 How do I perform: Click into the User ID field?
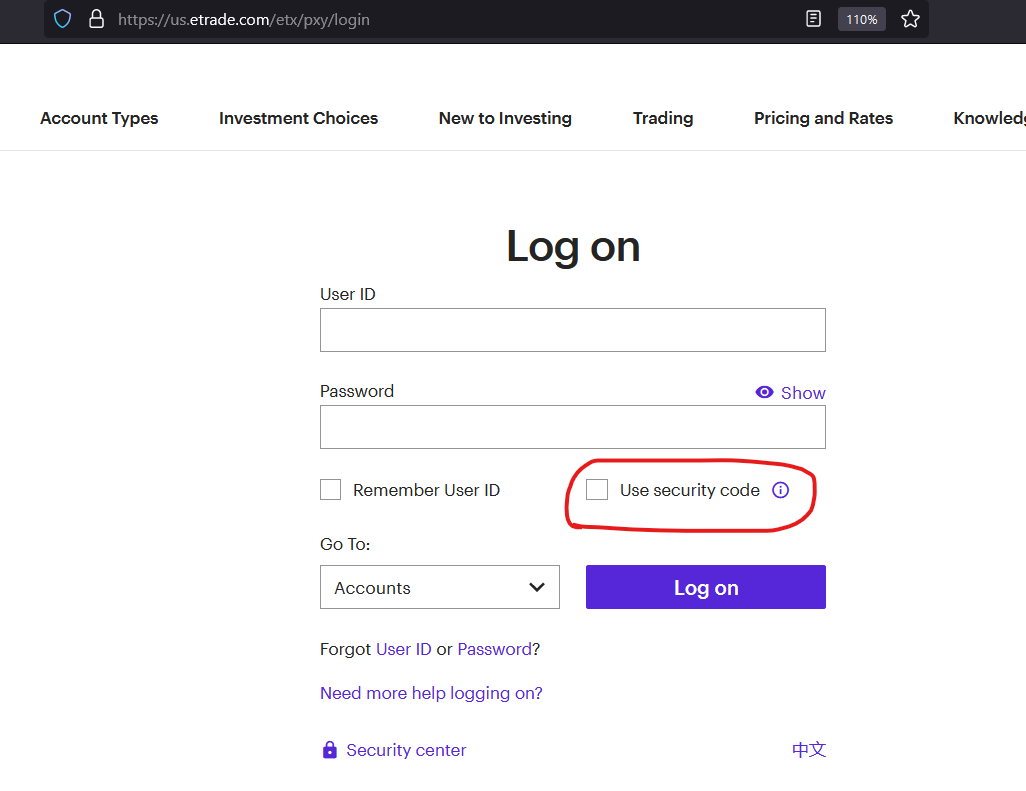click(572, 330)
